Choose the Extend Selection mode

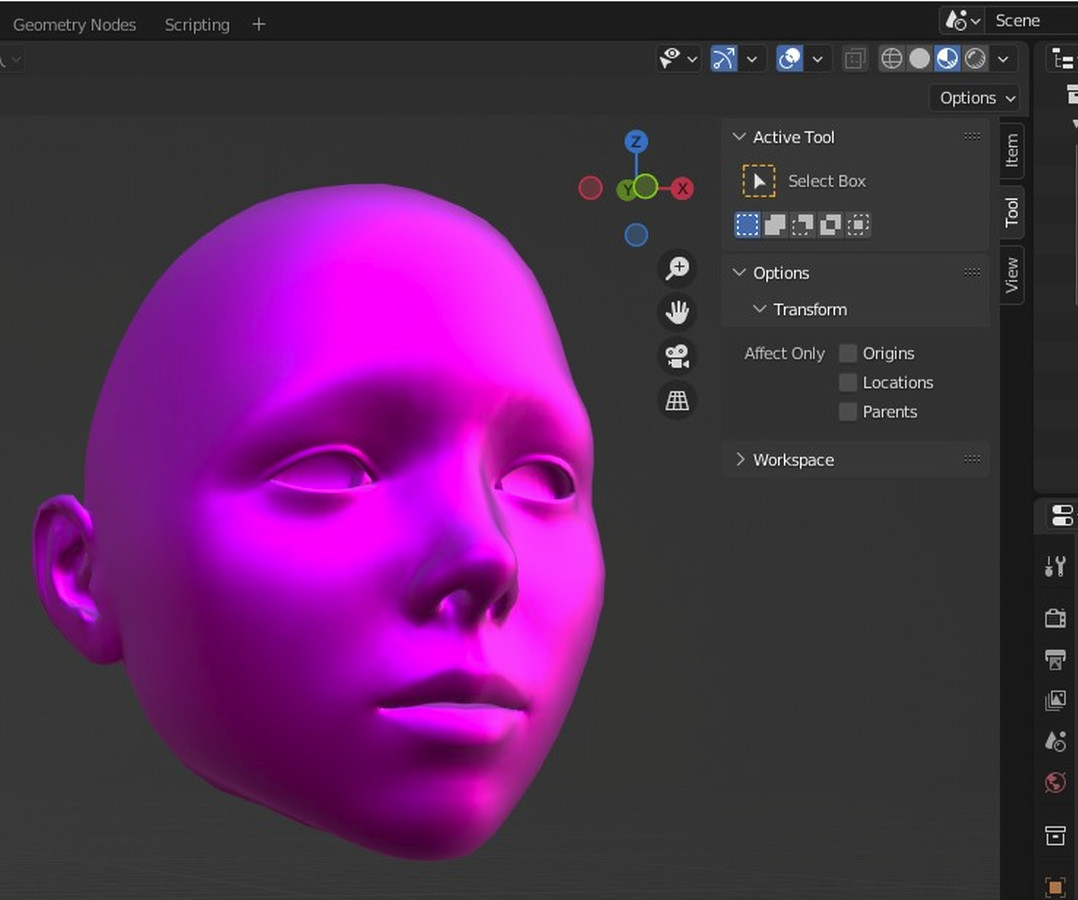(775, 225)
